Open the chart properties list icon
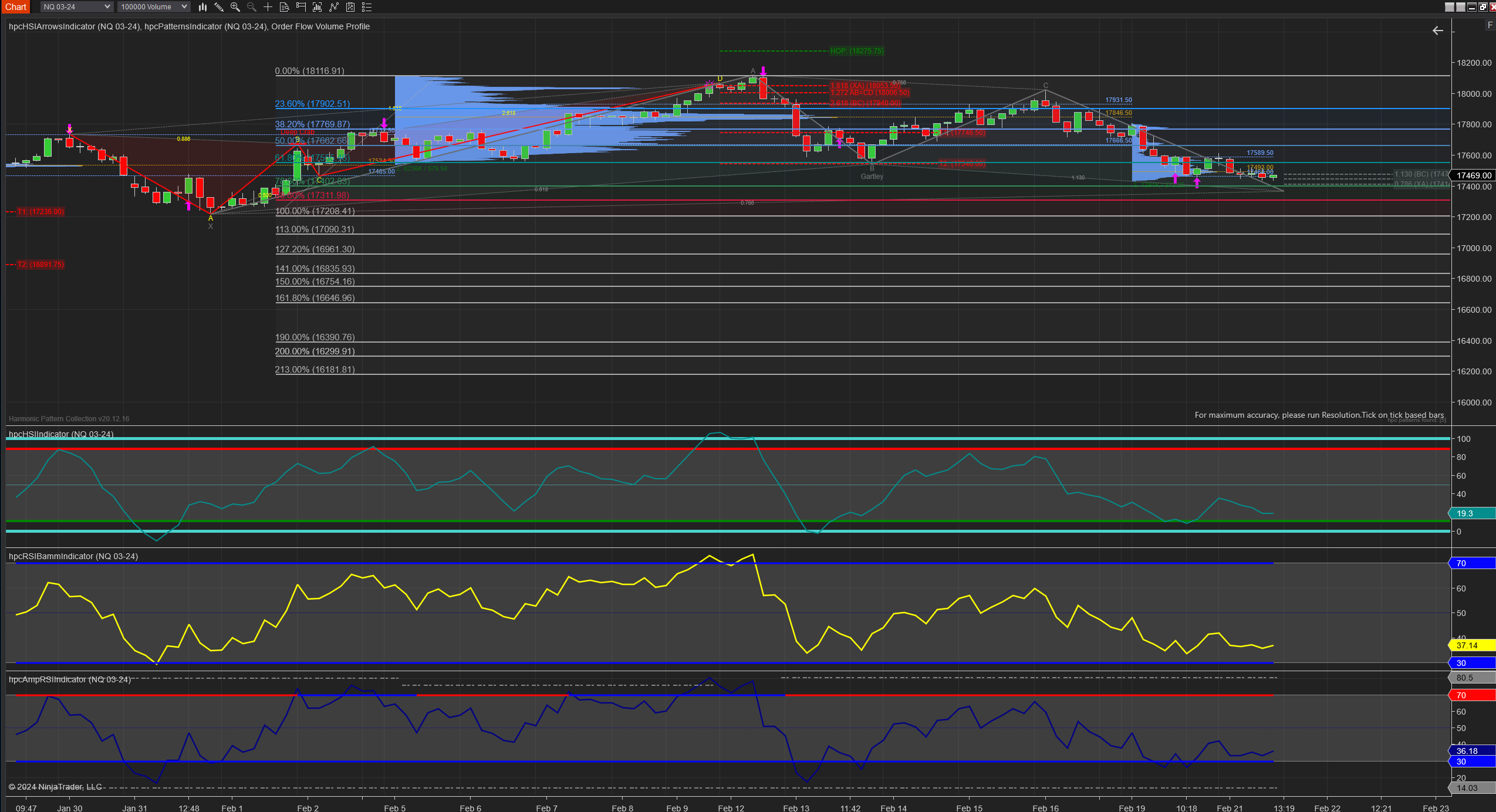Screen dimensions: 1496x812 tap(367, 7)
